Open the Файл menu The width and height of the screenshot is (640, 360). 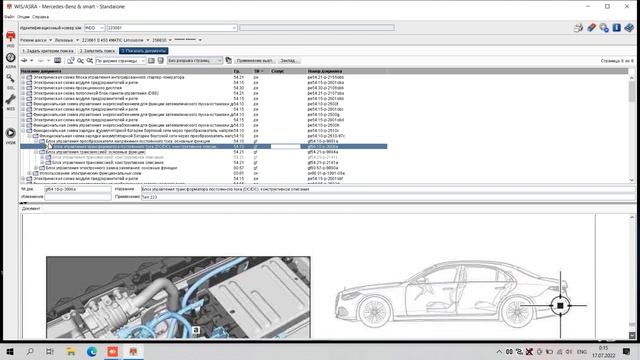pos(9,17)
